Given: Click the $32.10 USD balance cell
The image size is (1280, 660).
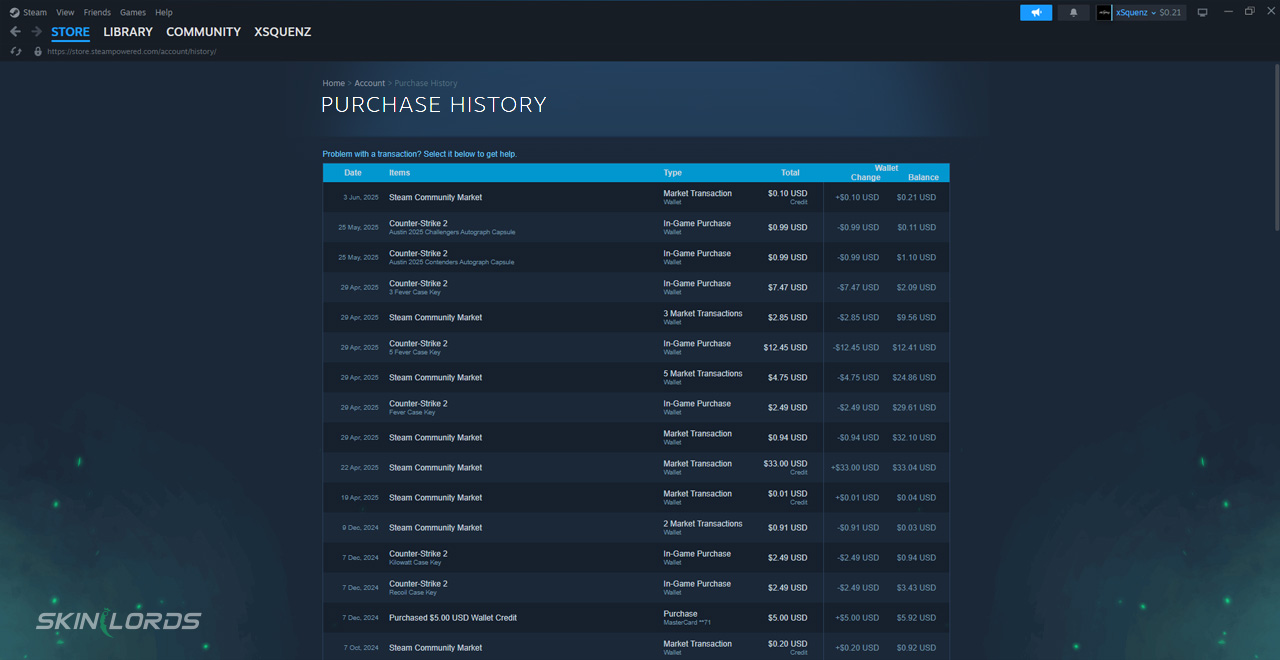Looking at the screenshot, I should [x=914, y=437].
